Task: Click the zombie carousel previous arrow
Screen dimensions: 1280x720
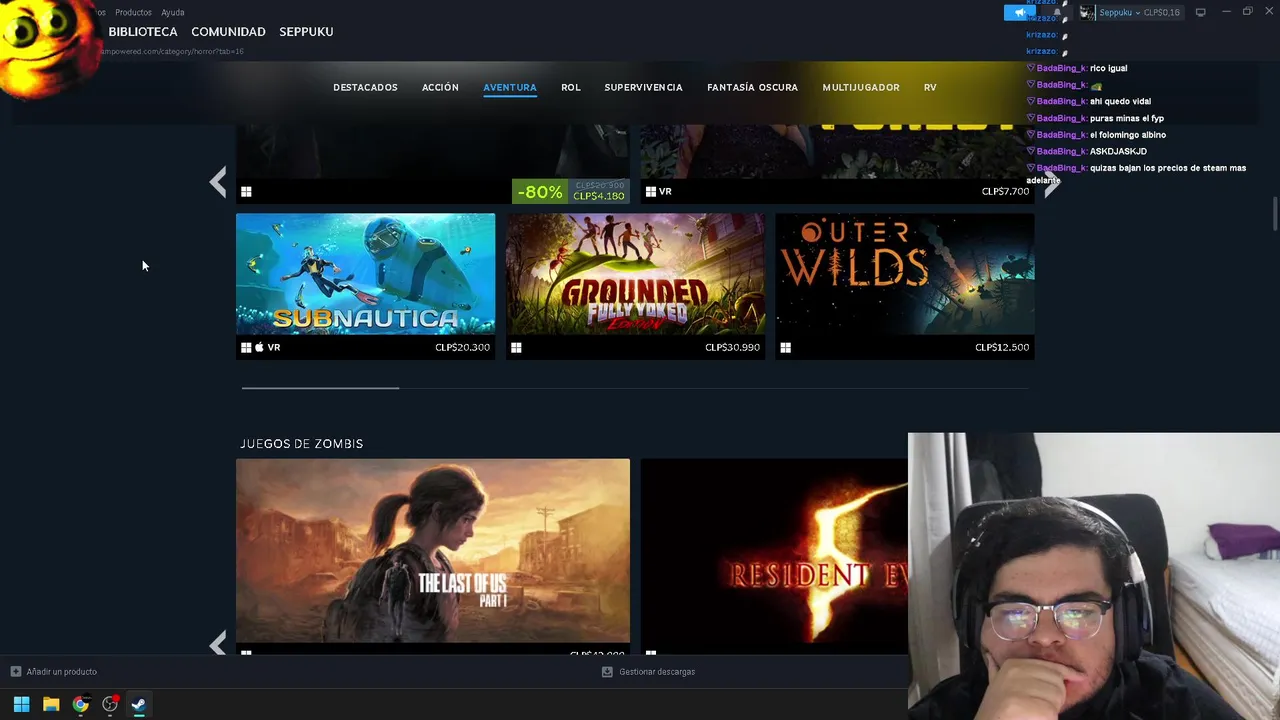Action: point(218,643)
